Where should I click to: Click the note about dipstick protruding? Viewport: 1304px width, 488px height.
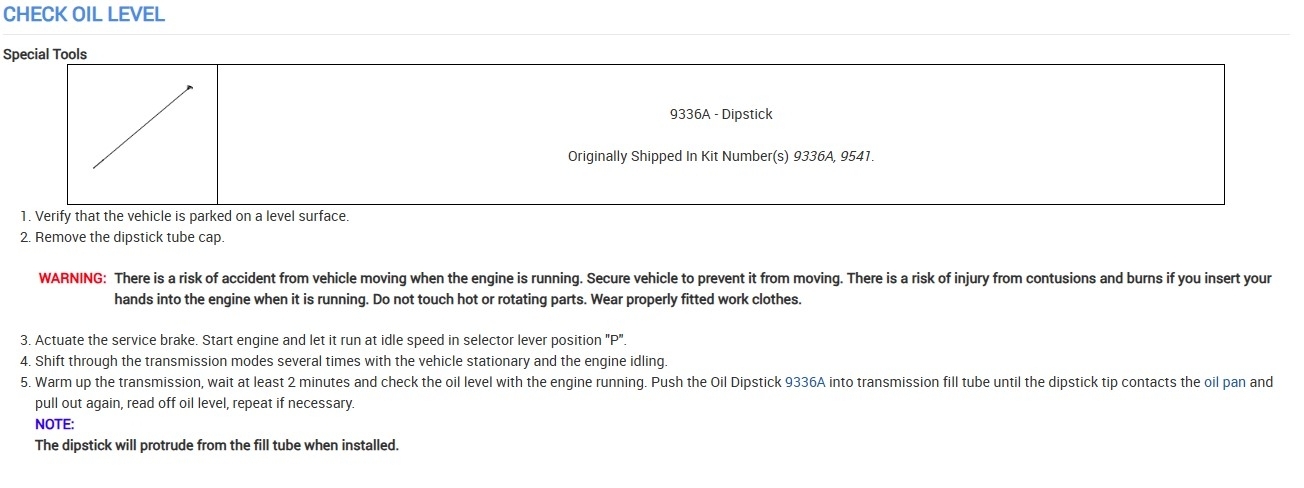click(x=216, y=446)
